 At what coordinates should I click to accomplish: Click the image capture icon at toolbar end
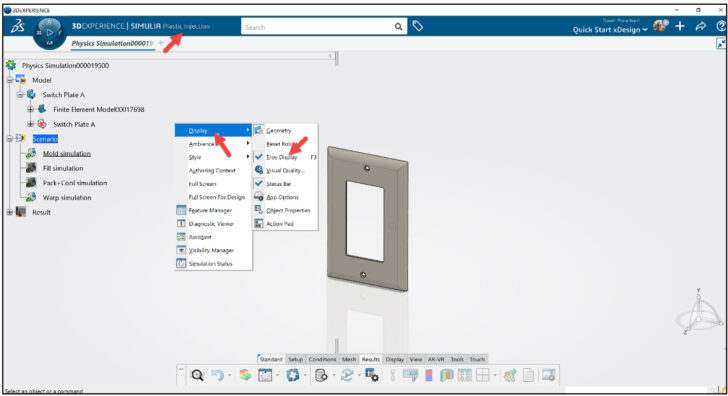pos(548,375)
